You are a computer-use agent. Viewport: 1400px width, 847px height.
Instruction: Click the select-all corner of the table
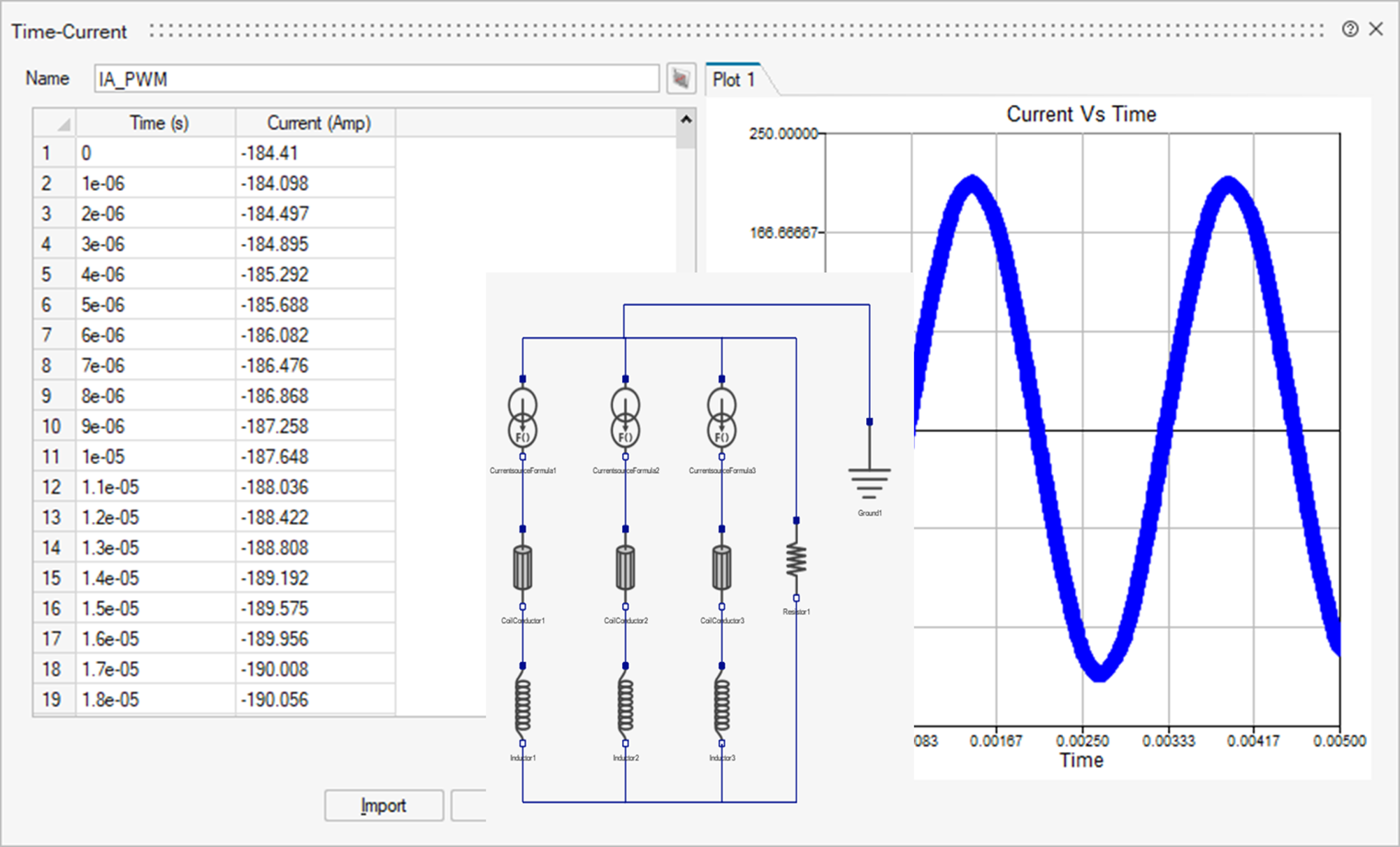tap(55, 123)
